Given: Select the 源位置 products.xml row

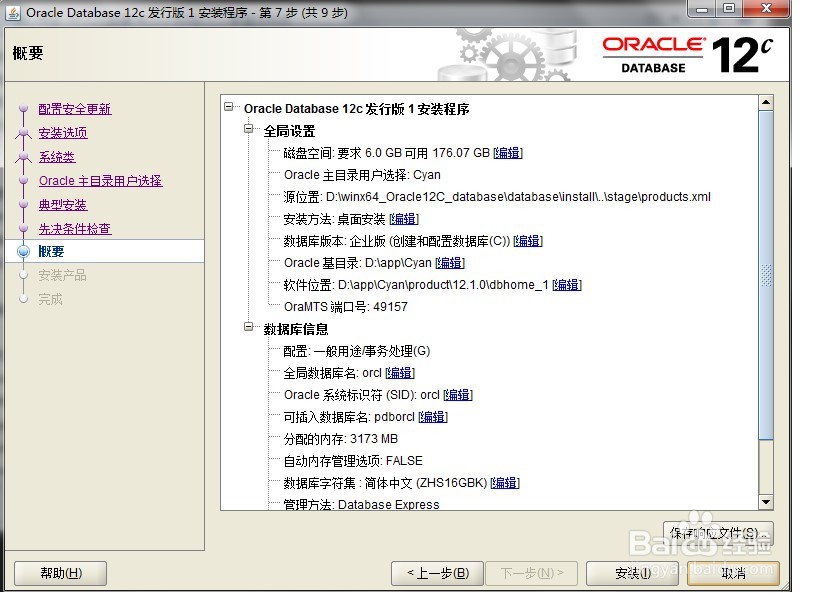Looking at the screenshot, I should click(497, 197).
